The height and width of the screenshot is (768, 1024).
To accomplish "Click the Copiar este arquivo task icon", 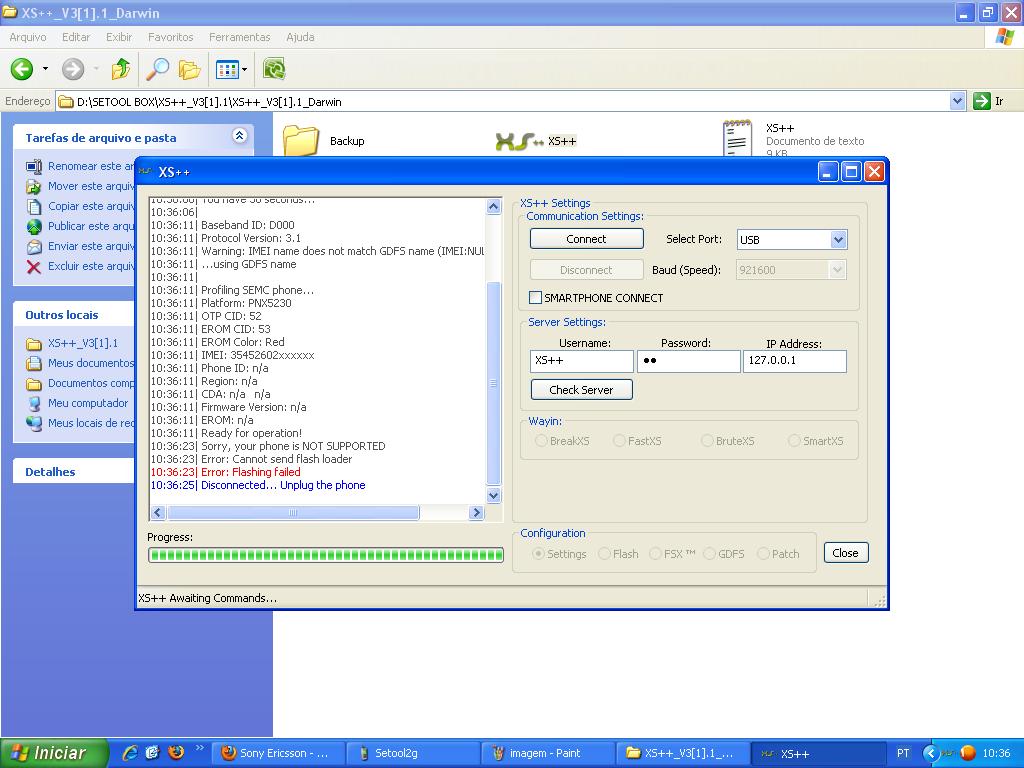I will point(34,206).
